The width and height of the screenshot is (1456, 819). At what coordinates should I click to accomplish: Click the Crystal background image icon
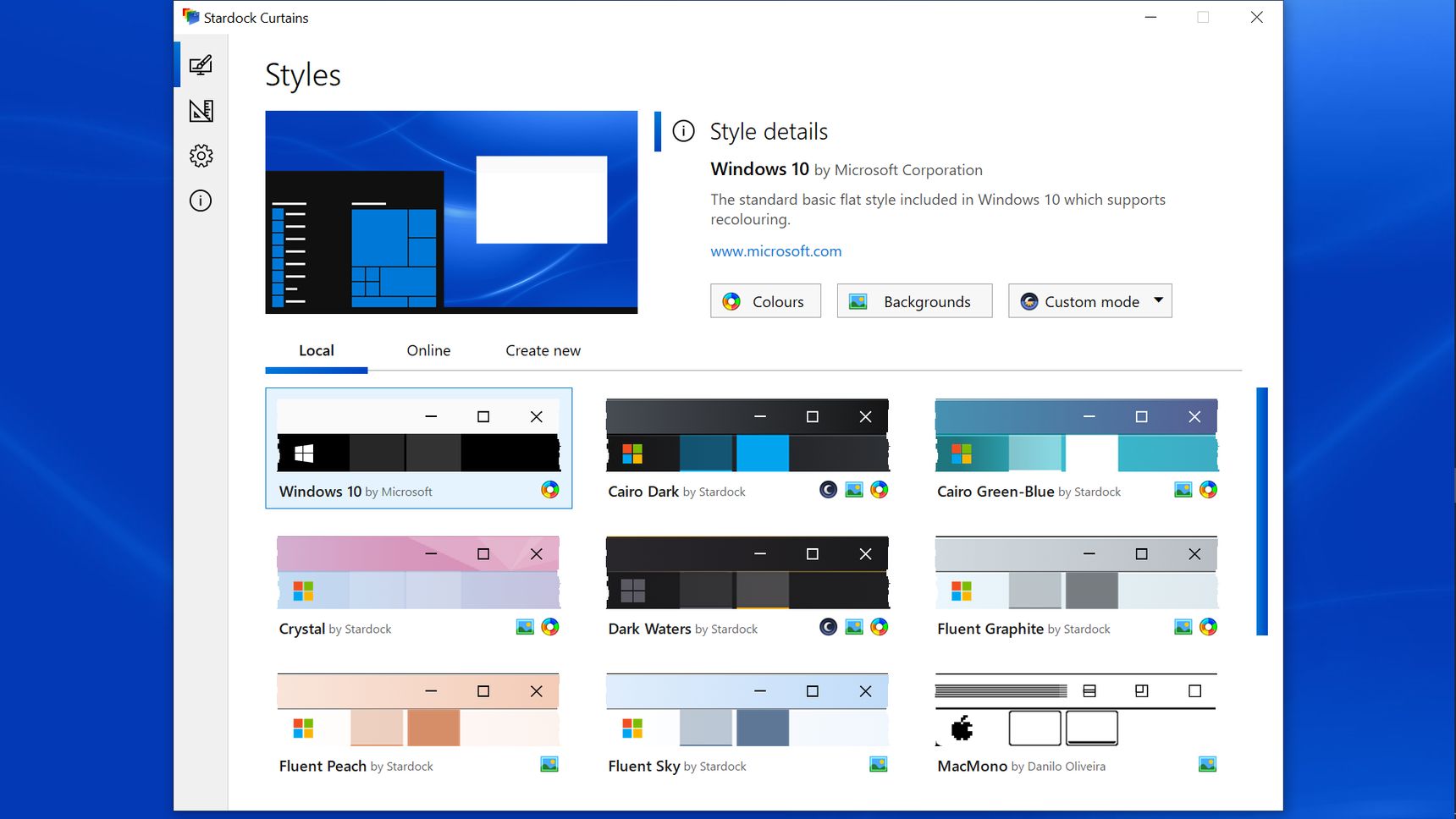(x=525, y=627)
